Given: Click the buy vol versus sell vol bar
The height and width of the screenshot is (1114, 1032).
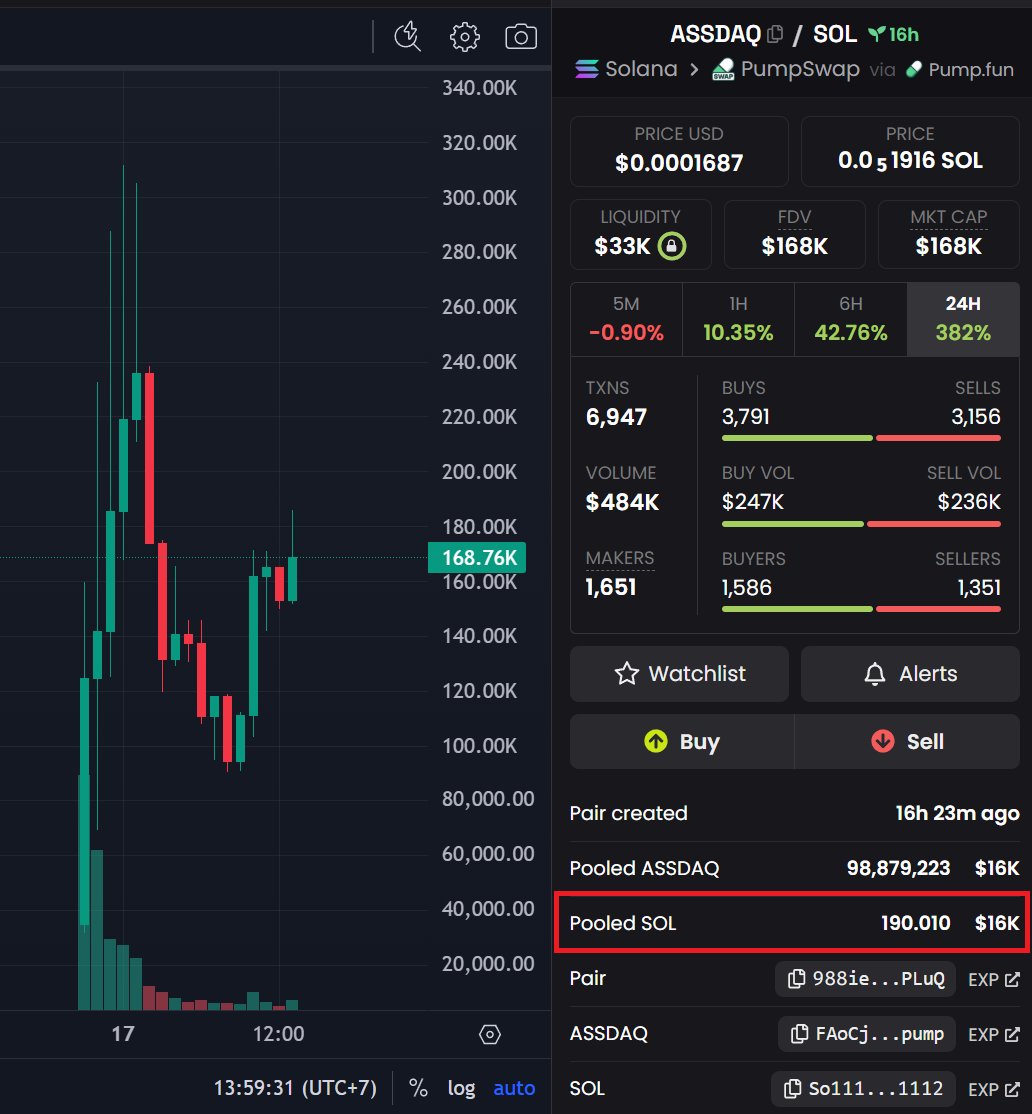Looking at the screenshot, I should tap(861, 524).
